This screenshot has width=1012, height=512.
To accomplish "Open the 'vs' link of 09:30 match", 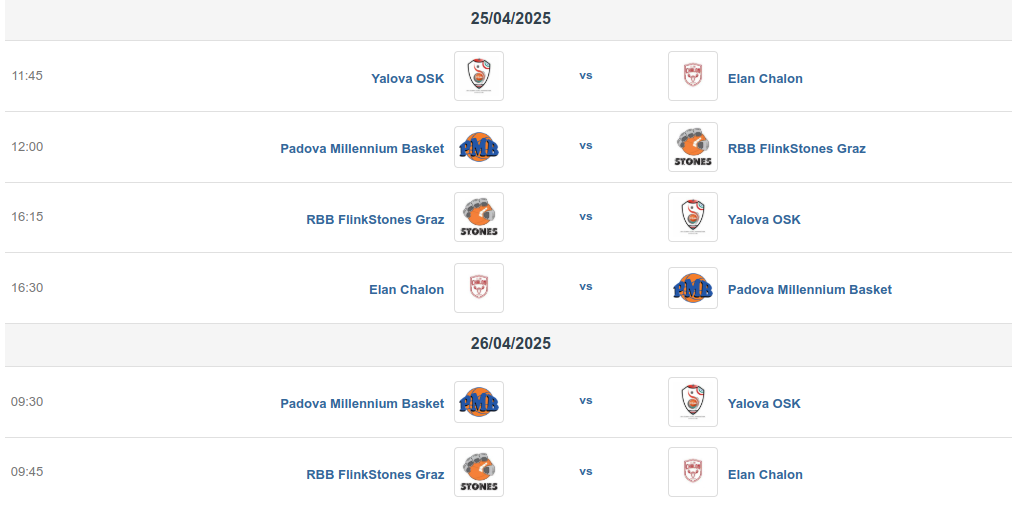I will [x=586, y=400].
